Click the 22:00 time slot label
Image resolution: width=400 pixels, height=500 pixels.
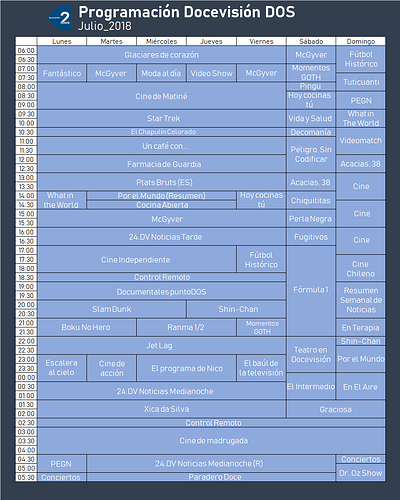point(26,341)
